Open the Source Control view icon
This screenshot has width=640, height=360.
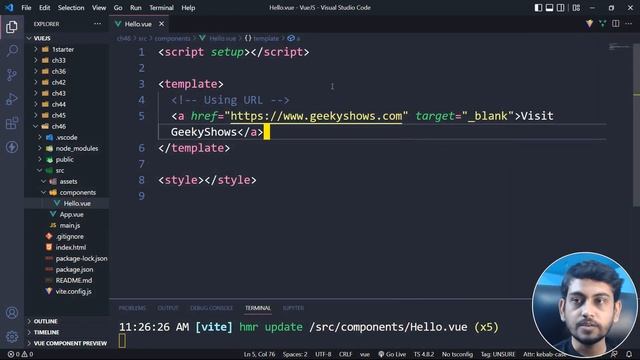tap(12, 75)
